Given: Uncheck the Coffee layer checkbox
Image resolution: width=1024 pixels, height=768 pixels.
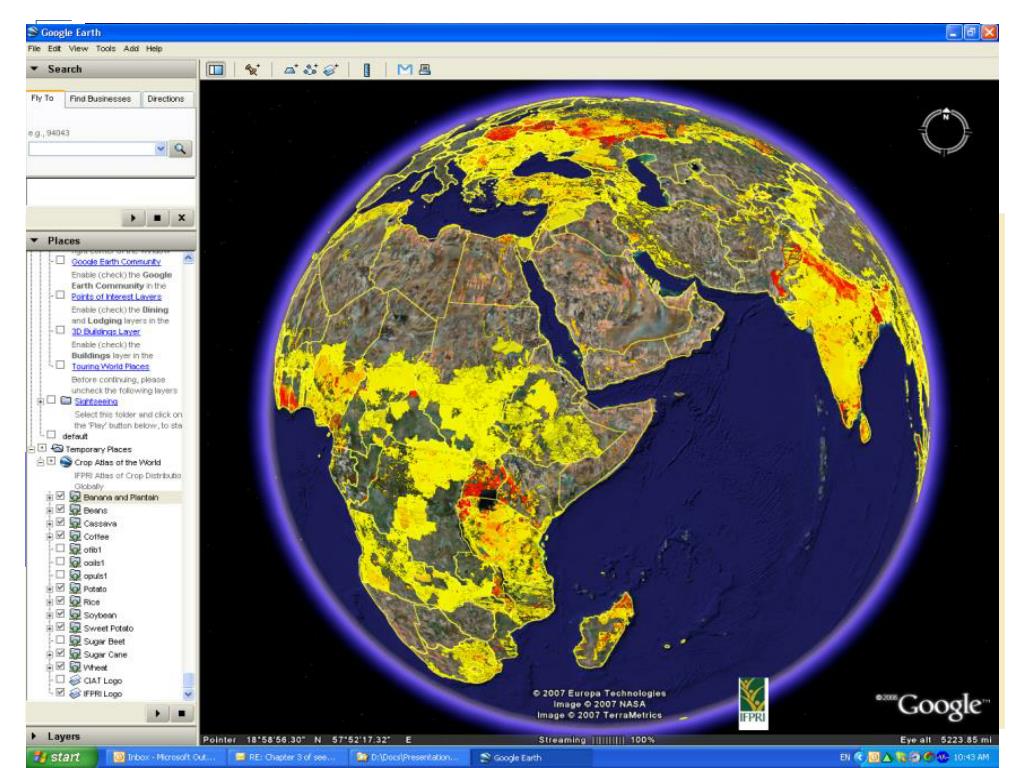Looking at the screenshot, I should tap(61, 536).
